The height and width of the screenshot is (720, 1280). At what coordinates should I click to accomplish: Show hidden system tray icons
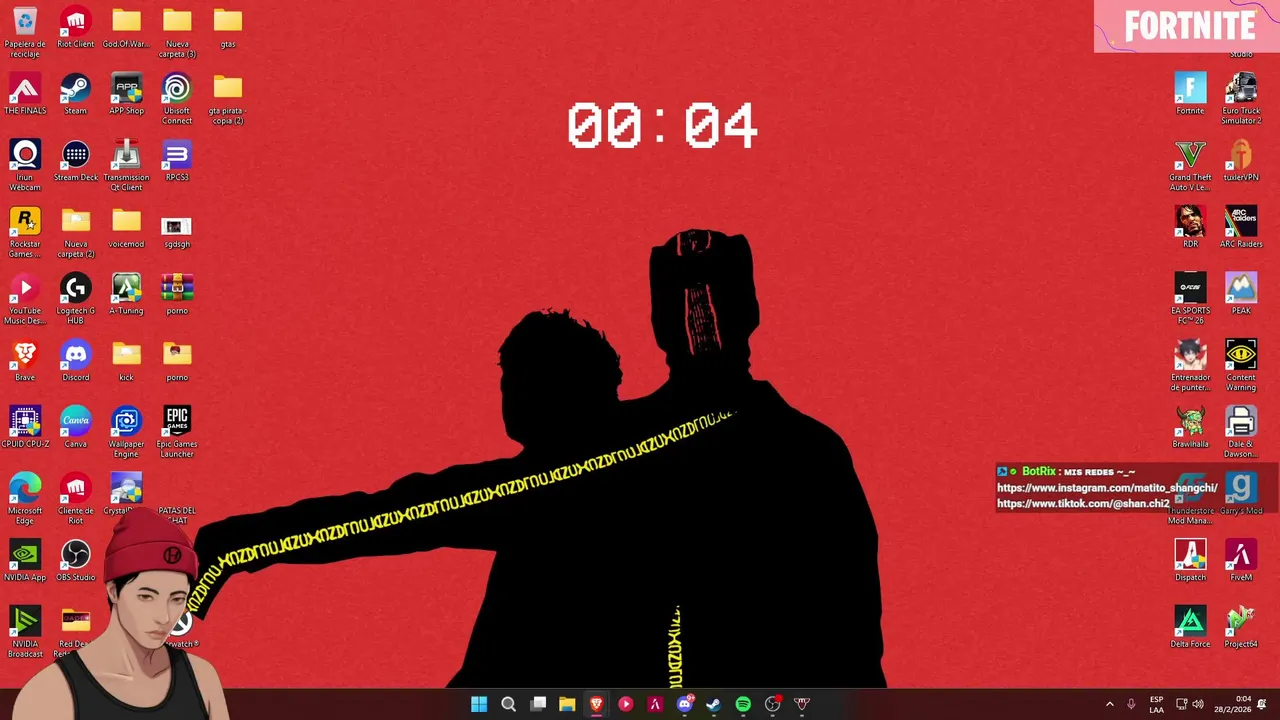tap(1109, 704)
